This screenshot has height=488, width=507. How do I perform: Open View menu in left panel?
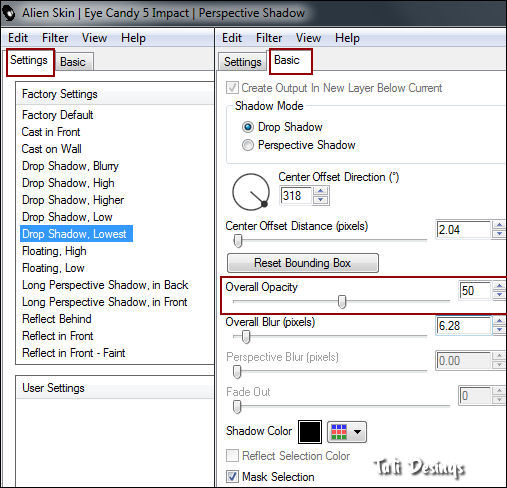click(95, 38)
